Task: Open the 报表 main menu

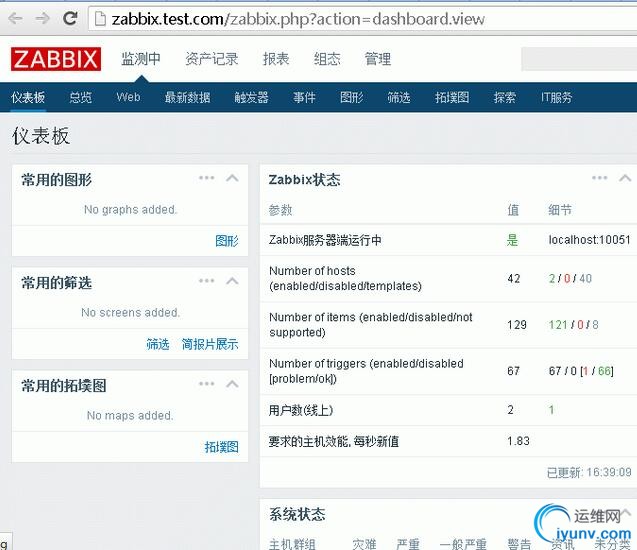Action: (x=276, y=59)
